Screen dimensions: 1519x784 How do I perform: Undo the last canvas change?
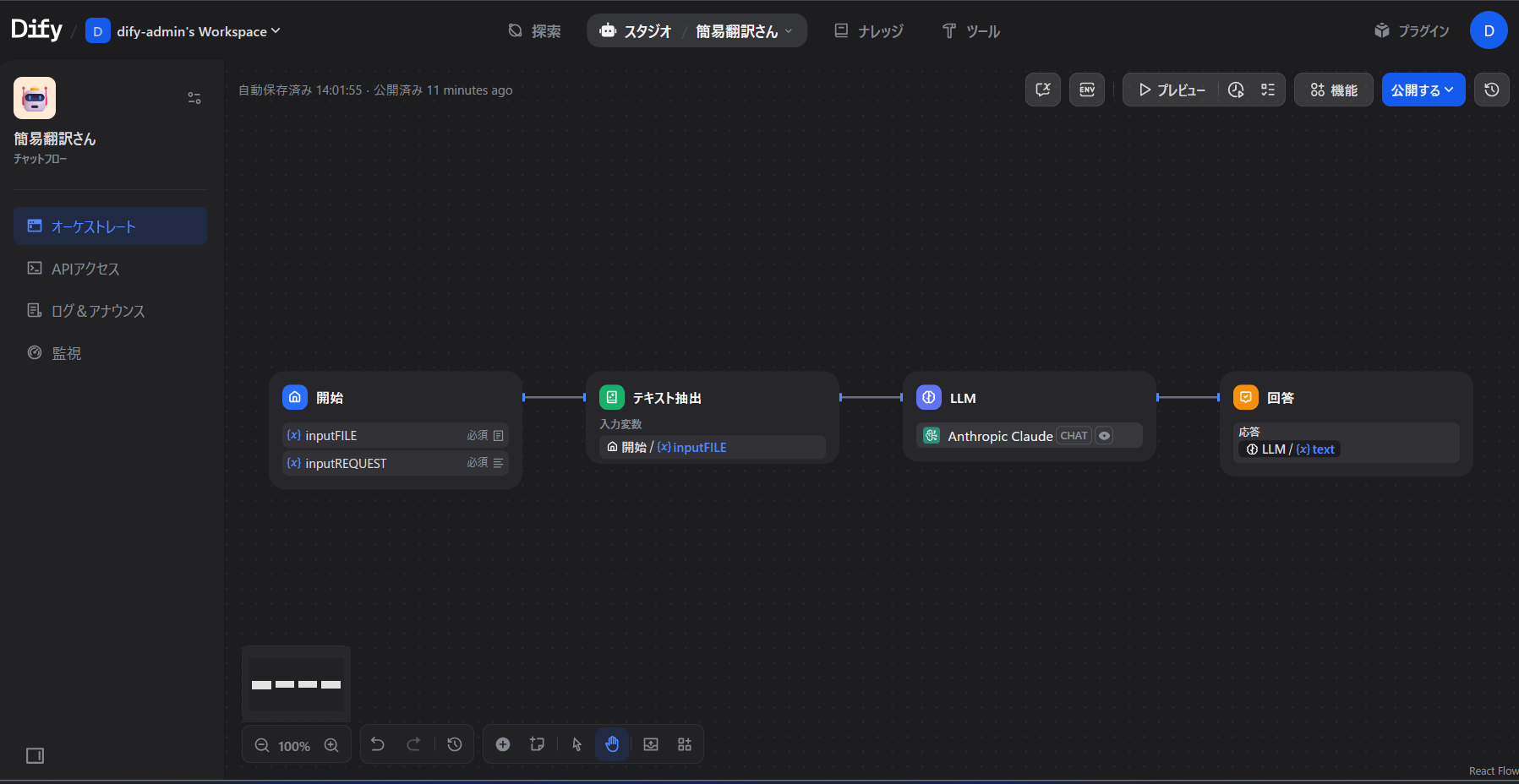coord(378,744)
